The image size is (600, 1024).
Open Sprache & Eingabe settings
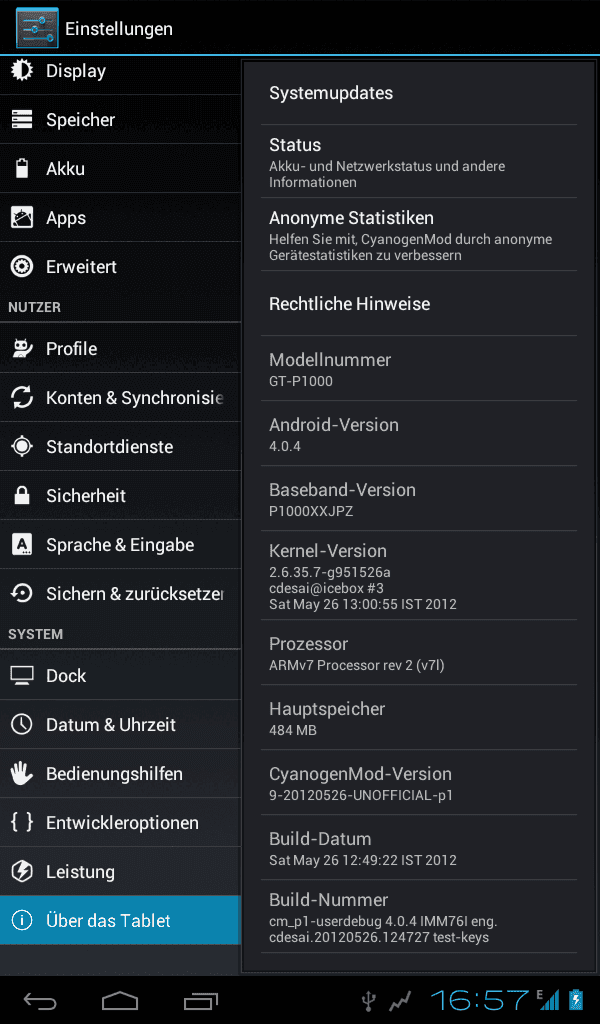[120, 545]
